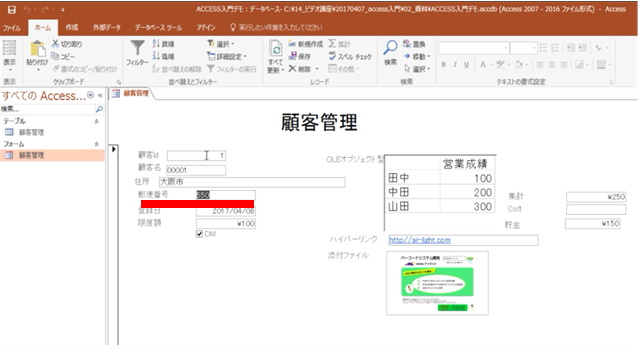The height and width of the screenshot is (360, 640).
Task: Click the align left icon
Action: pyautogui.click(x=540, y=64)
